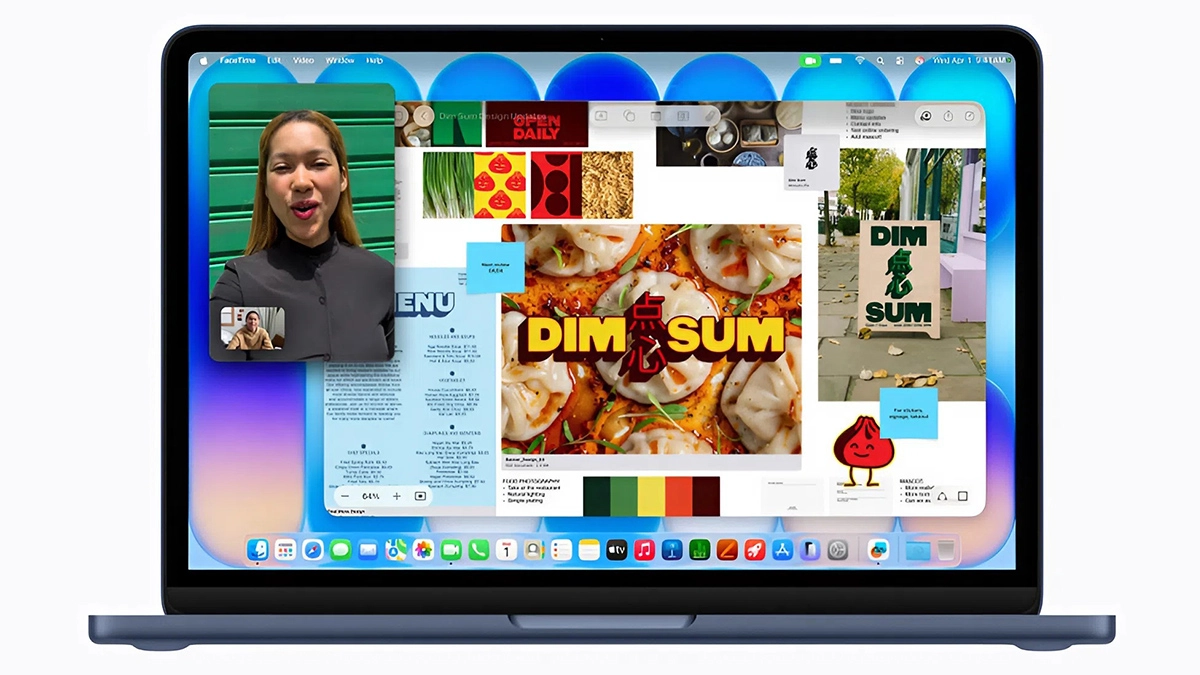Viewport: 1200px width, 675px height.
Task: Click the Freeform icon in the Dock
Action: (878, 549)
